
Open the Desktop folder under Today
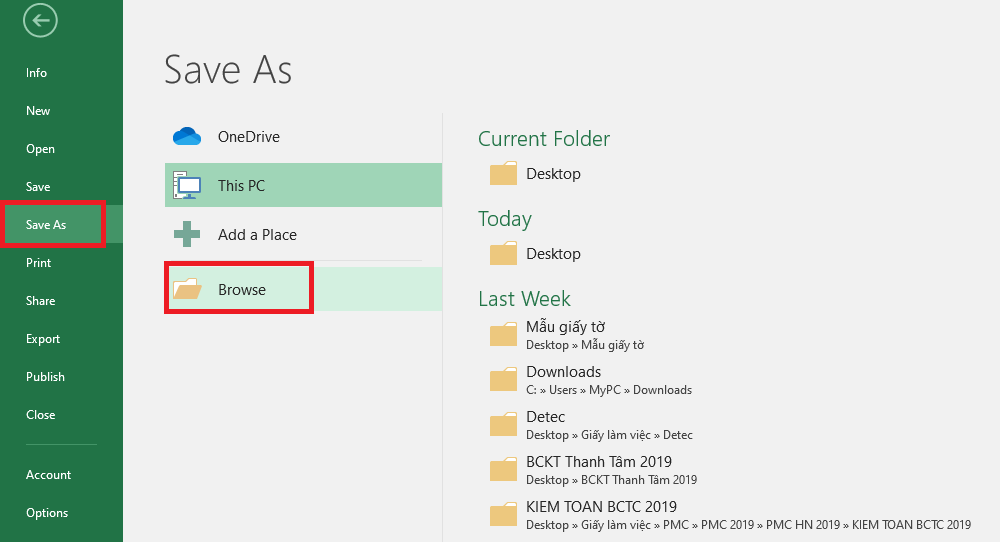pos(553,254)
